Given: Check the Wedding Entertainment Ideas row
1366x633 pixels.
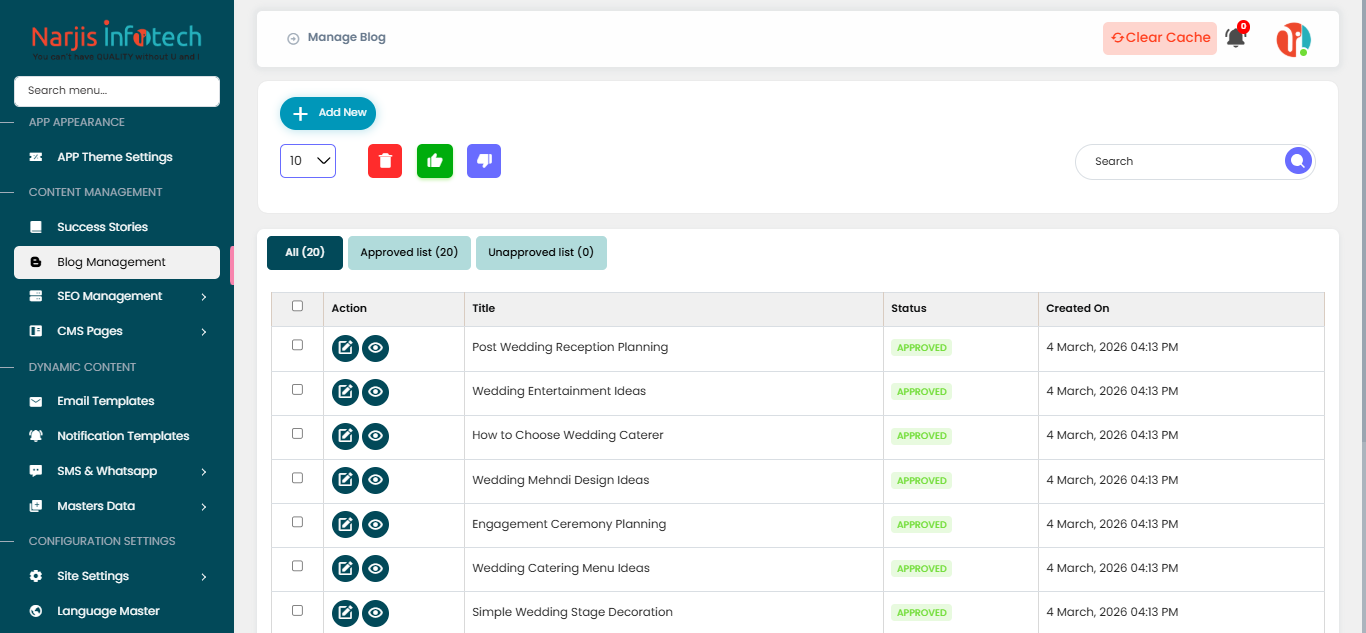Looking at the screenshot, I should [x=297, y=389].
